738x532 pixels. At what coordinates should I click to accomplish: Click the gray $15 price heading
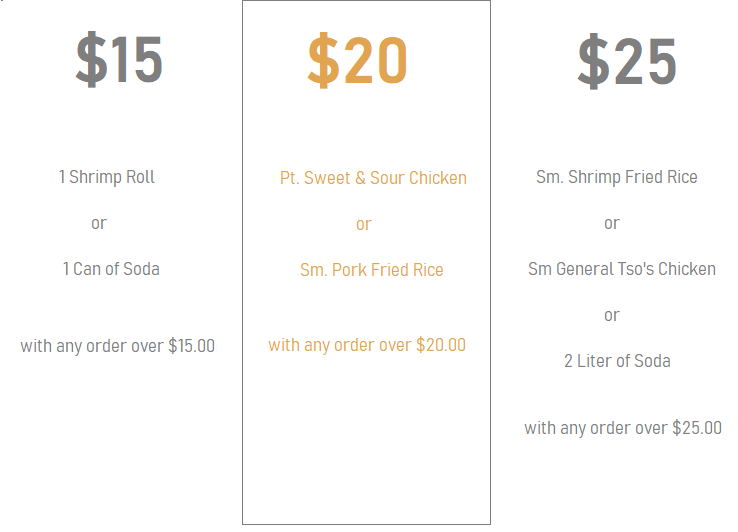(119, 60)
